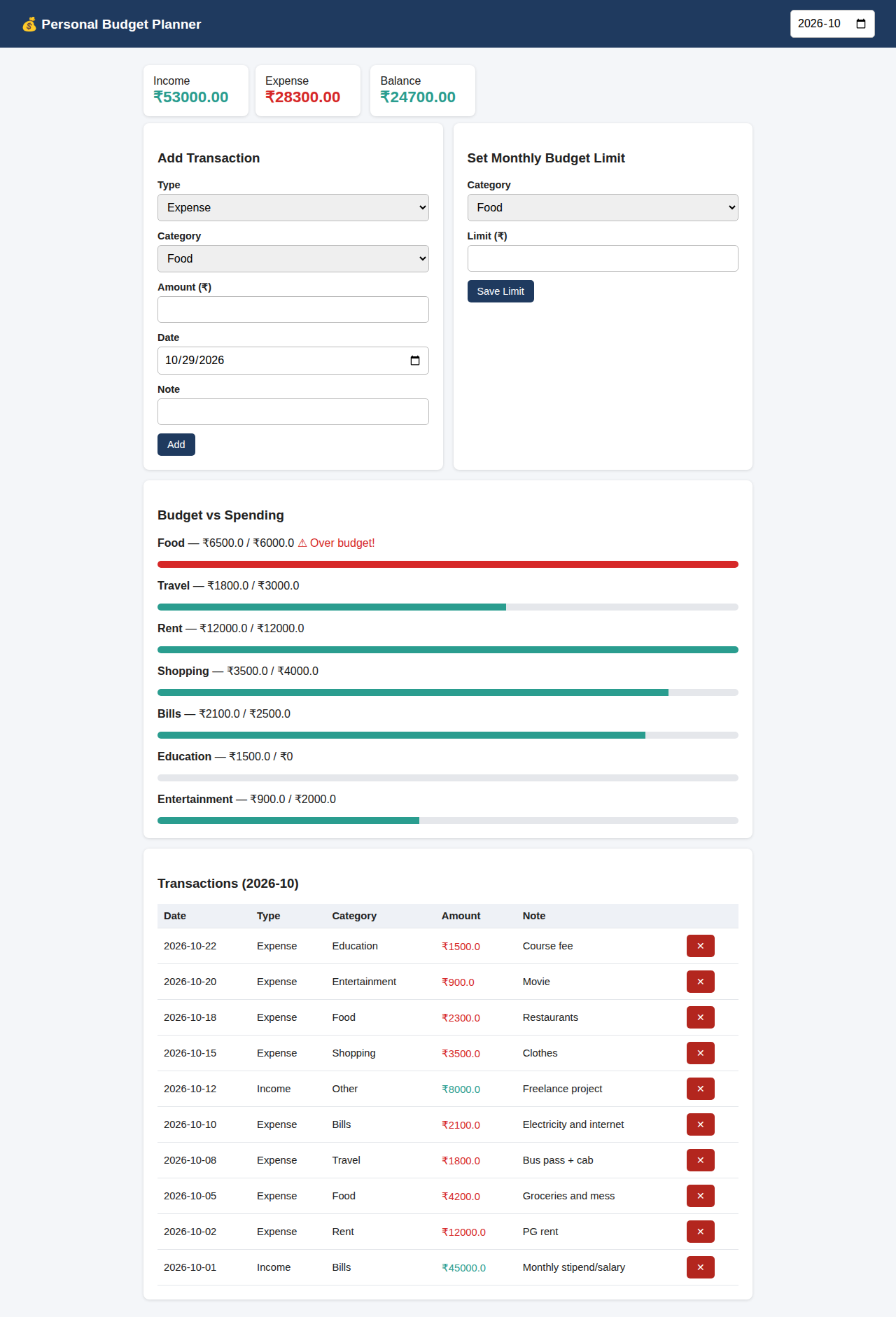Delete the PG rent transaction
This screenshot has width=896, height=1317.
click(x=700, y=1232)
